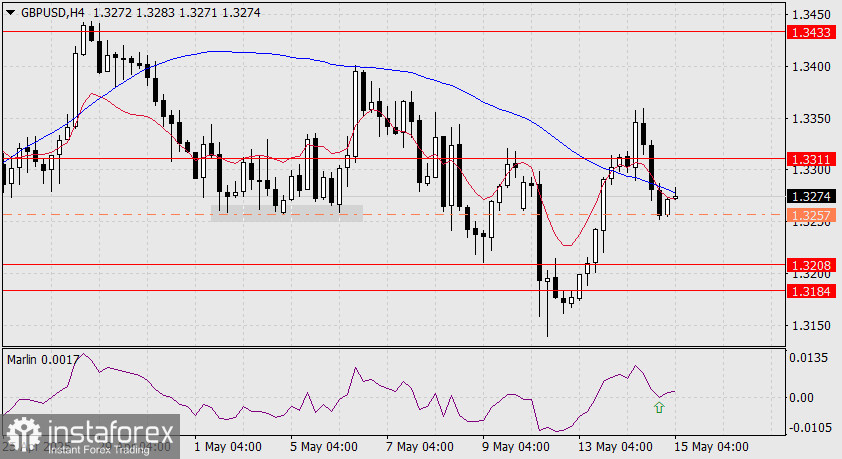
Task: Click the gray support zone rectangle
Action: pyautogui.click(x=287, y=214)
